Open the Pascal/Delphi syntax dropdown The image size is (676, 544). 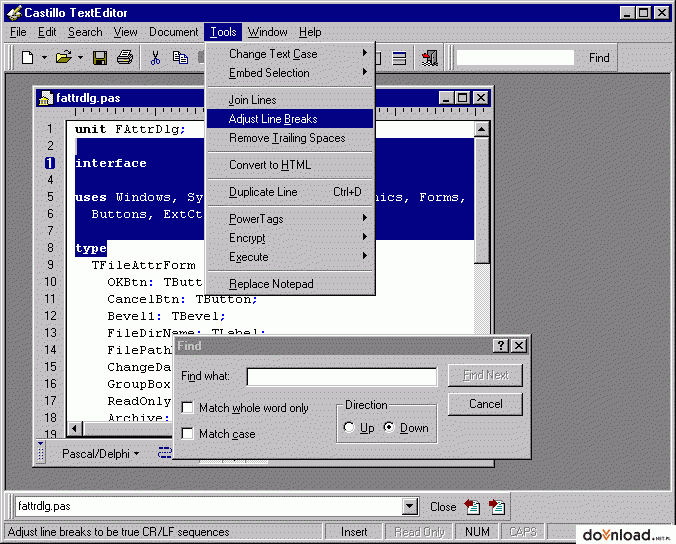(x=100, y=453)
